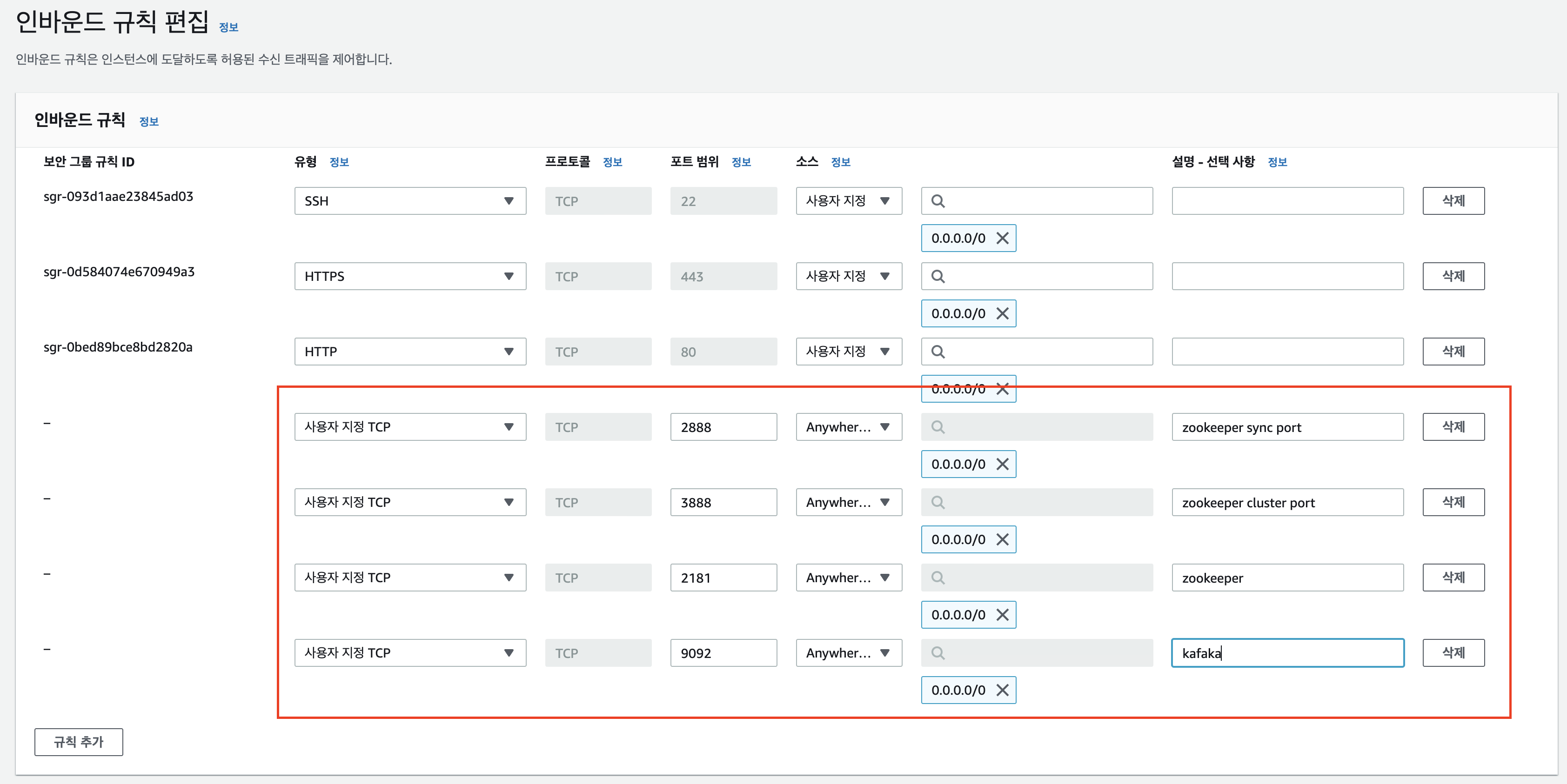Edit the 'zookeeper' description field for 2181
The height and width of the screenshot is (784, 1567).
1287,578
